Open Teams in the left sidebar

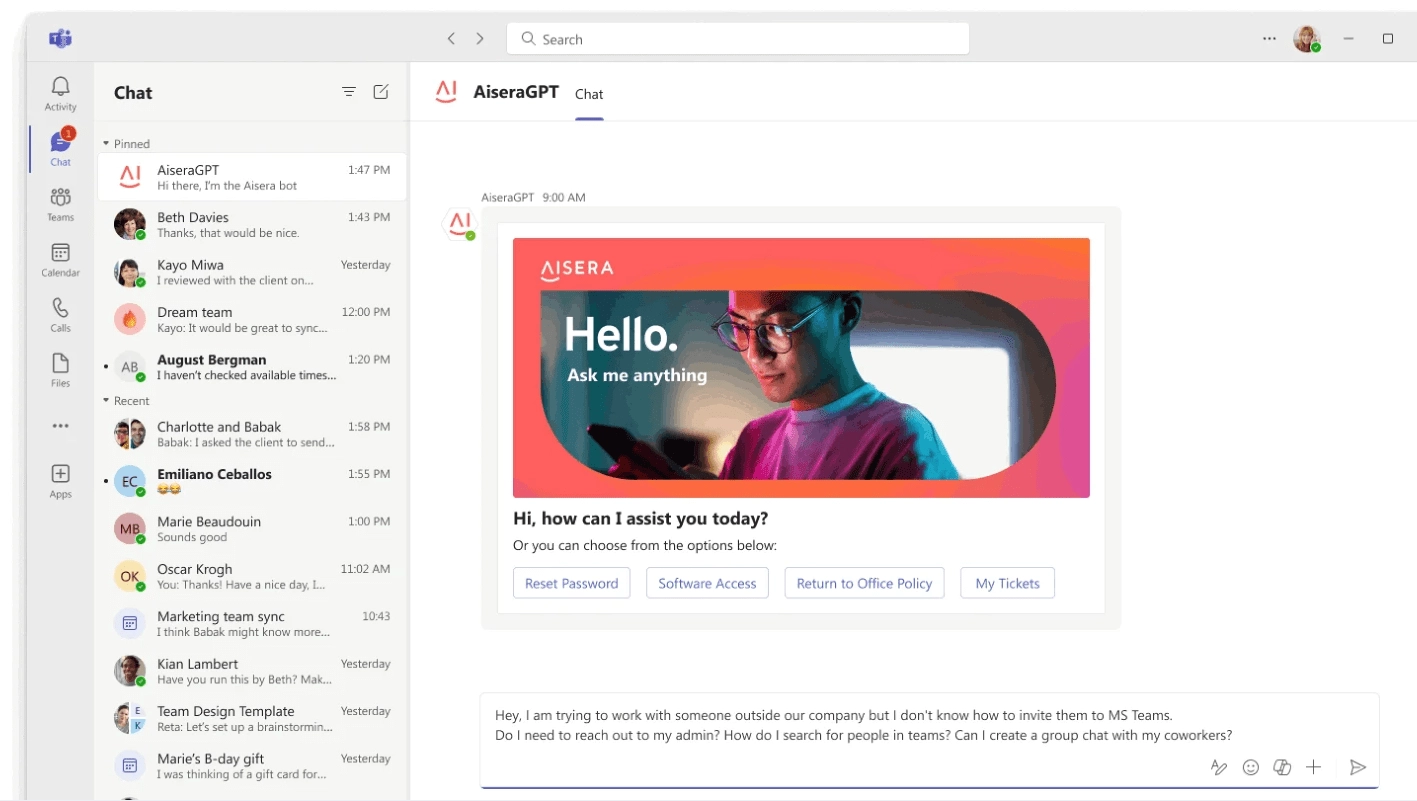[60, 203]
